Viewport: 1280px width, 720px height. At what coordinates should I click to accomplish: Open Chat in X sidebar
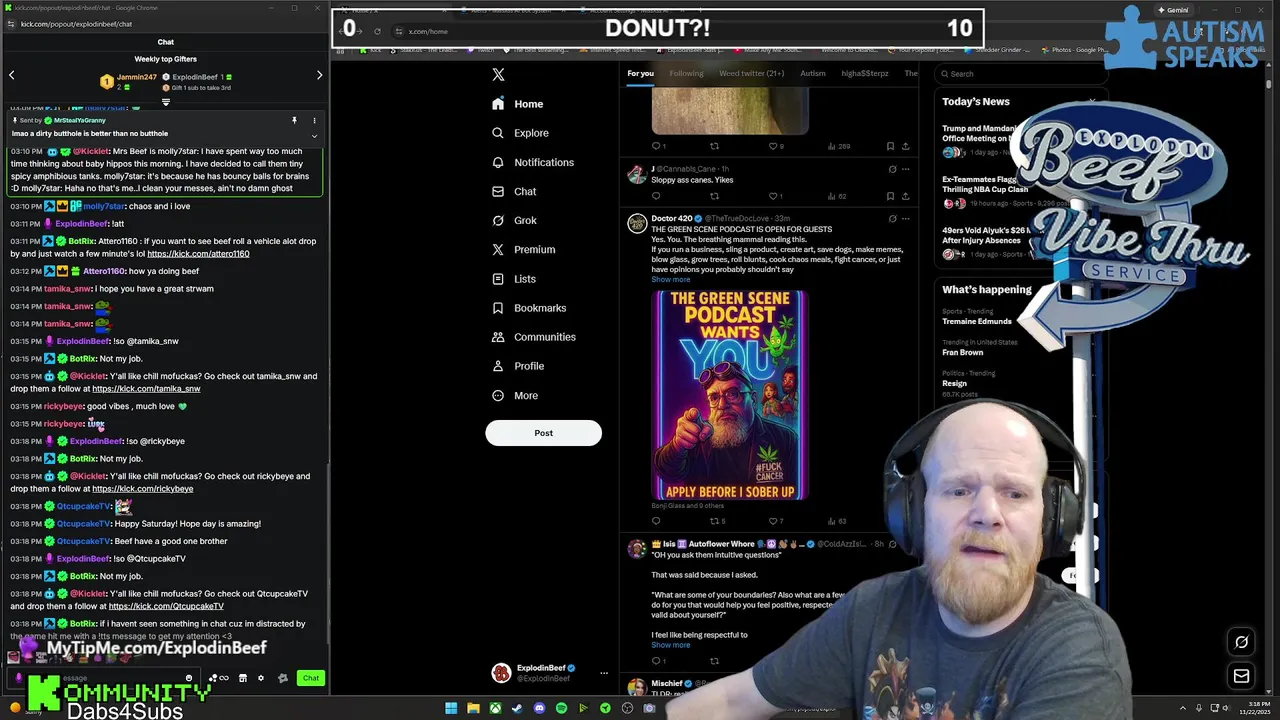[514, 191]
